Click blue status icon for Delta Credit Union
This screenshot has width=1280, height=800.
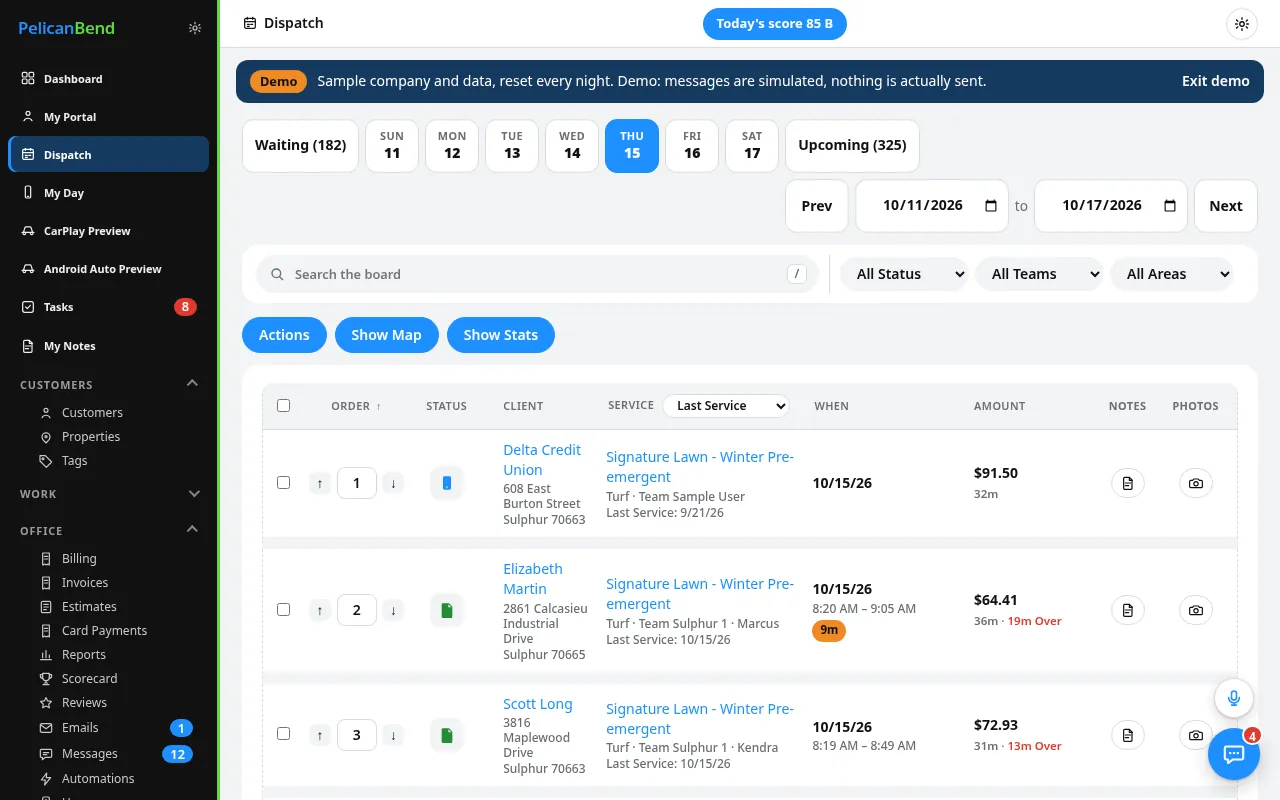(447, 483)
